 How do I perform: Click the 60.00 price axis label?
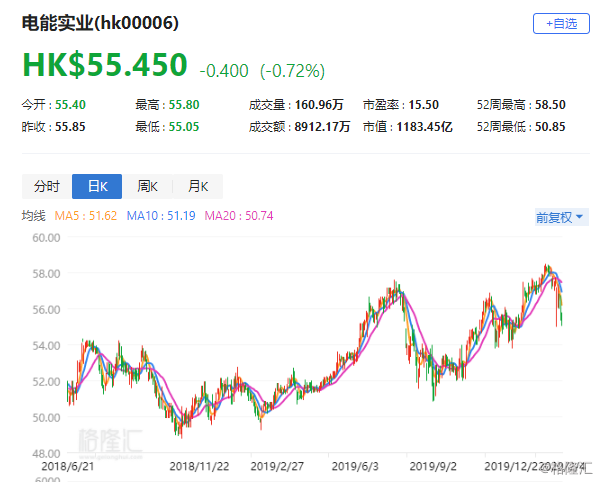pos(46,238)
